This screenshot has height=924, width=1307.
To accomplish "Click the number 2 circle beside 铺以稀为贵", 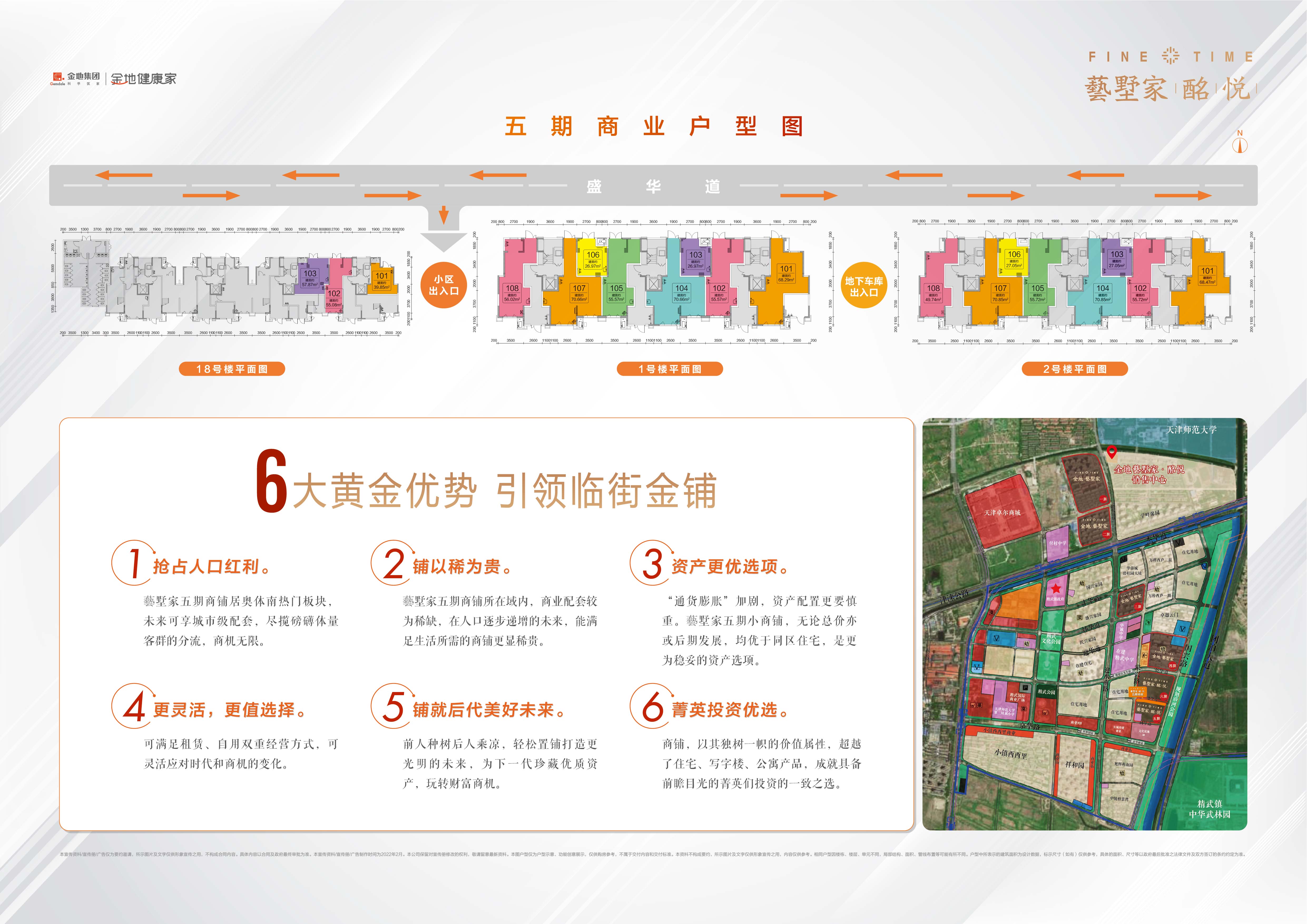I will click(x=393, y=563).
